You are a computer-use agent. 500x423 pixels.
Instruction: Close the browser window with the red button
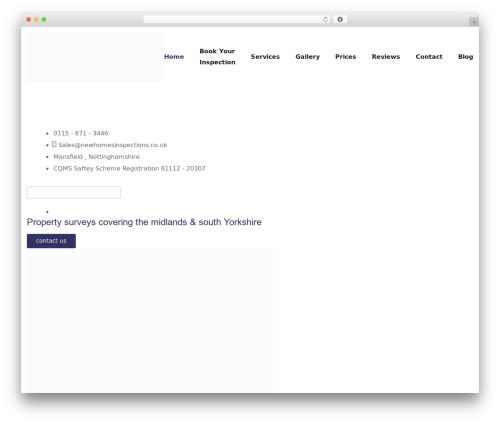pos(29,19)
